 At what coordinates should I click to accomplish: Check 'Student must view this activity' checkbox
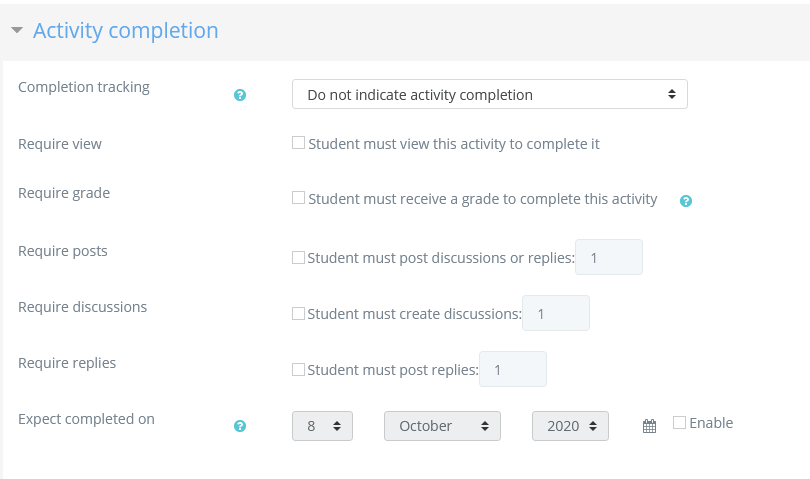[x=298, y=143]
